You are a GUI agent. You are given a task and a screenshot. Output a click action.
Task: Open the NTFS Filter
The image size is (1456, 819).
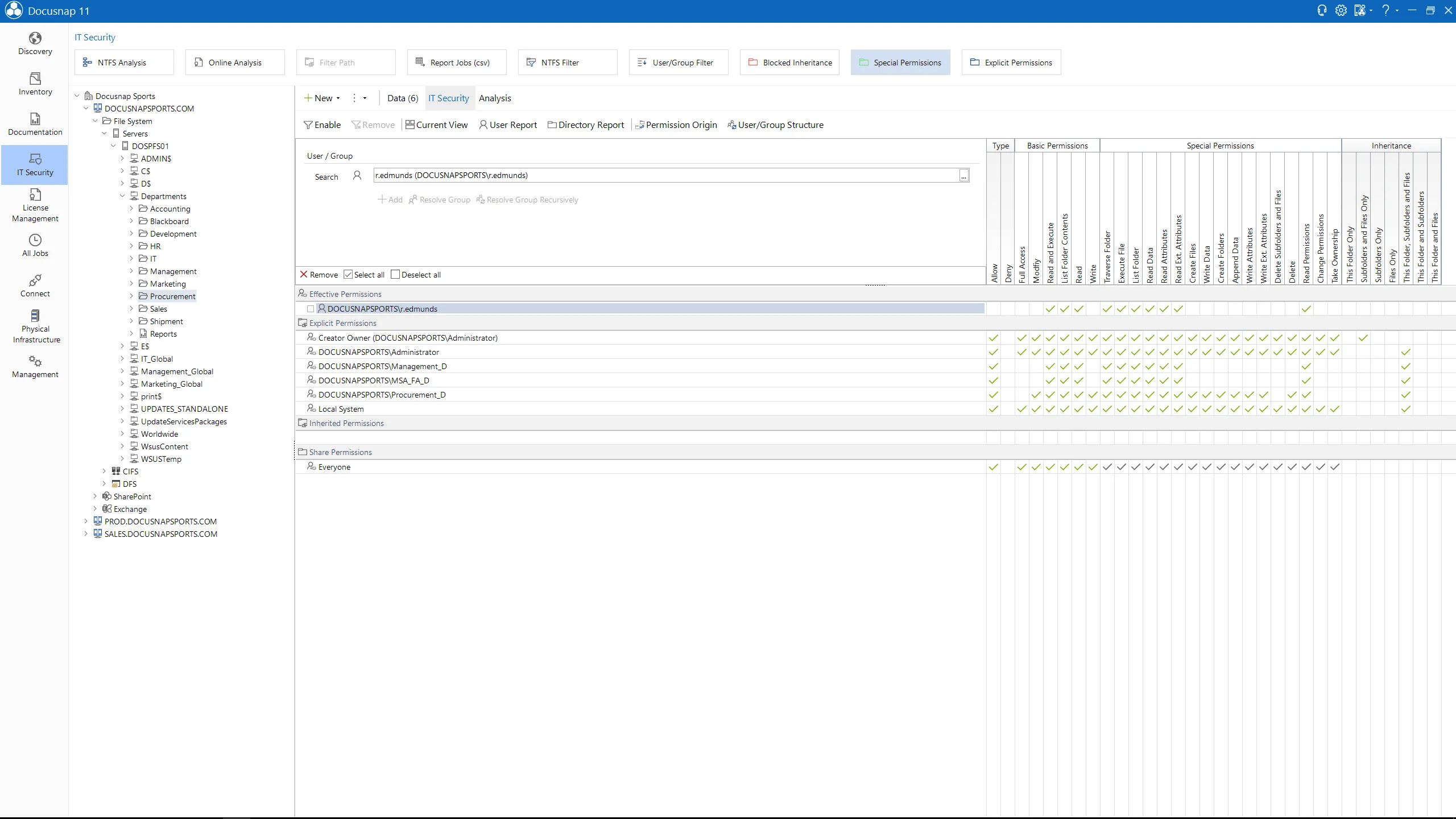[x=568, y=63]
